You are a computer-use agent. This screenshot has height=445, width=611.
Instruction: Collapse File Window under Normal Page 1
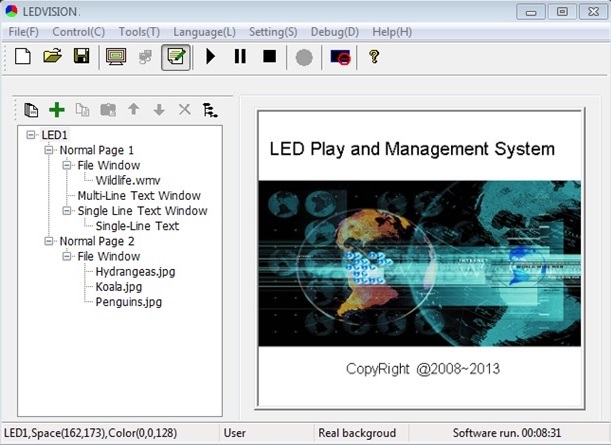point(67,165)
